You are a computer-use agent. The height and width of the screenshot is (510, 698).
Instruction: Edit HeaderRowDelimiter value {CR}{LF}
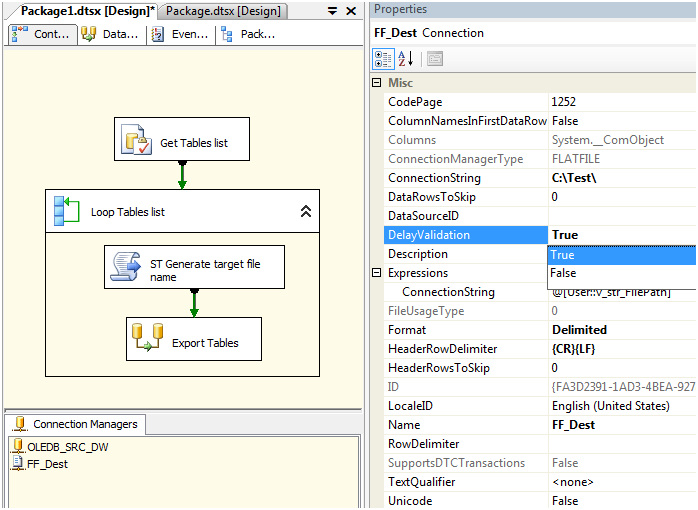[x=621, y=349]
